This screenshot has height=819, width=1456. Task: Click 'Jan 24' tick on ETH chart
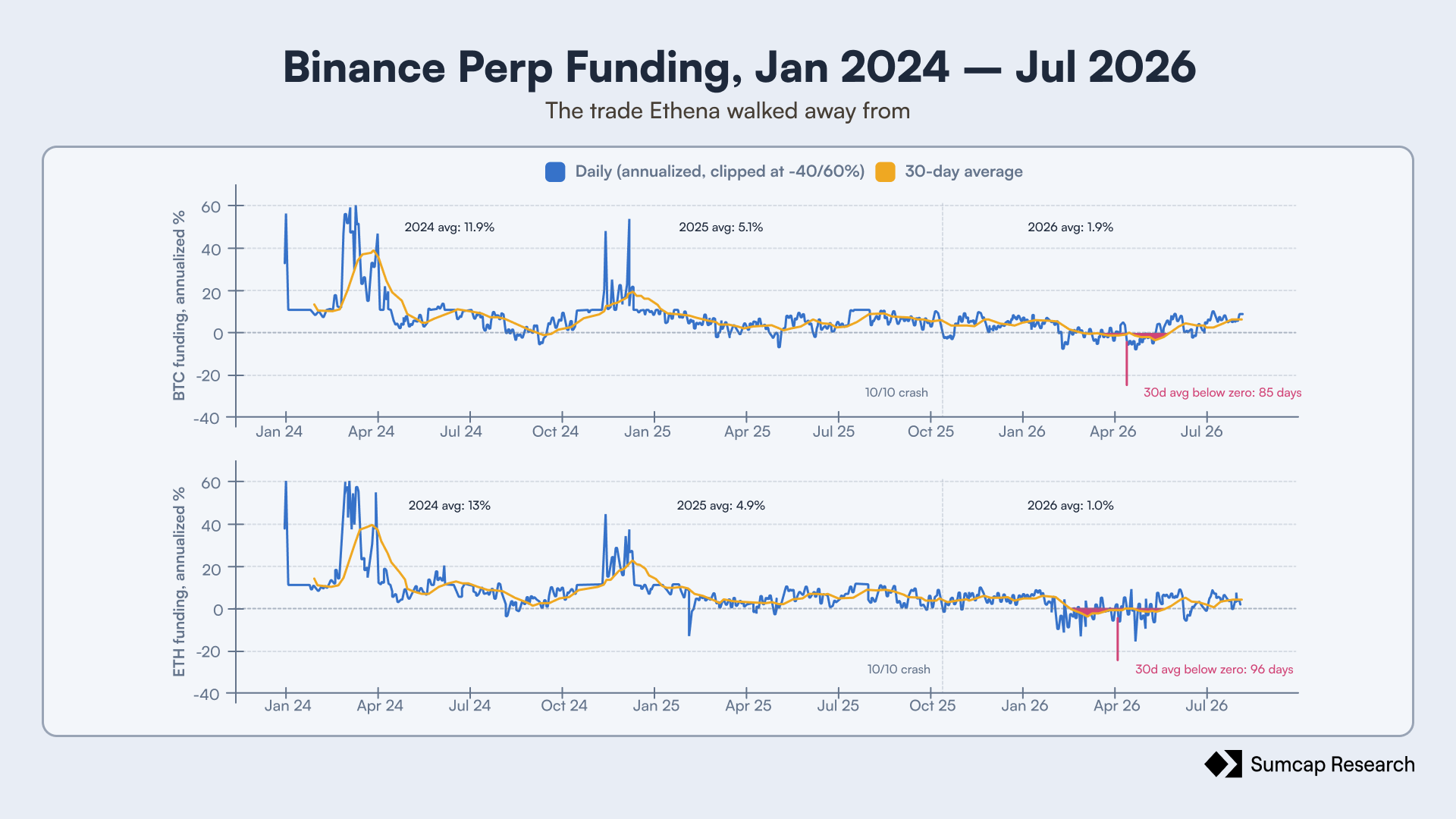(287, 706)
